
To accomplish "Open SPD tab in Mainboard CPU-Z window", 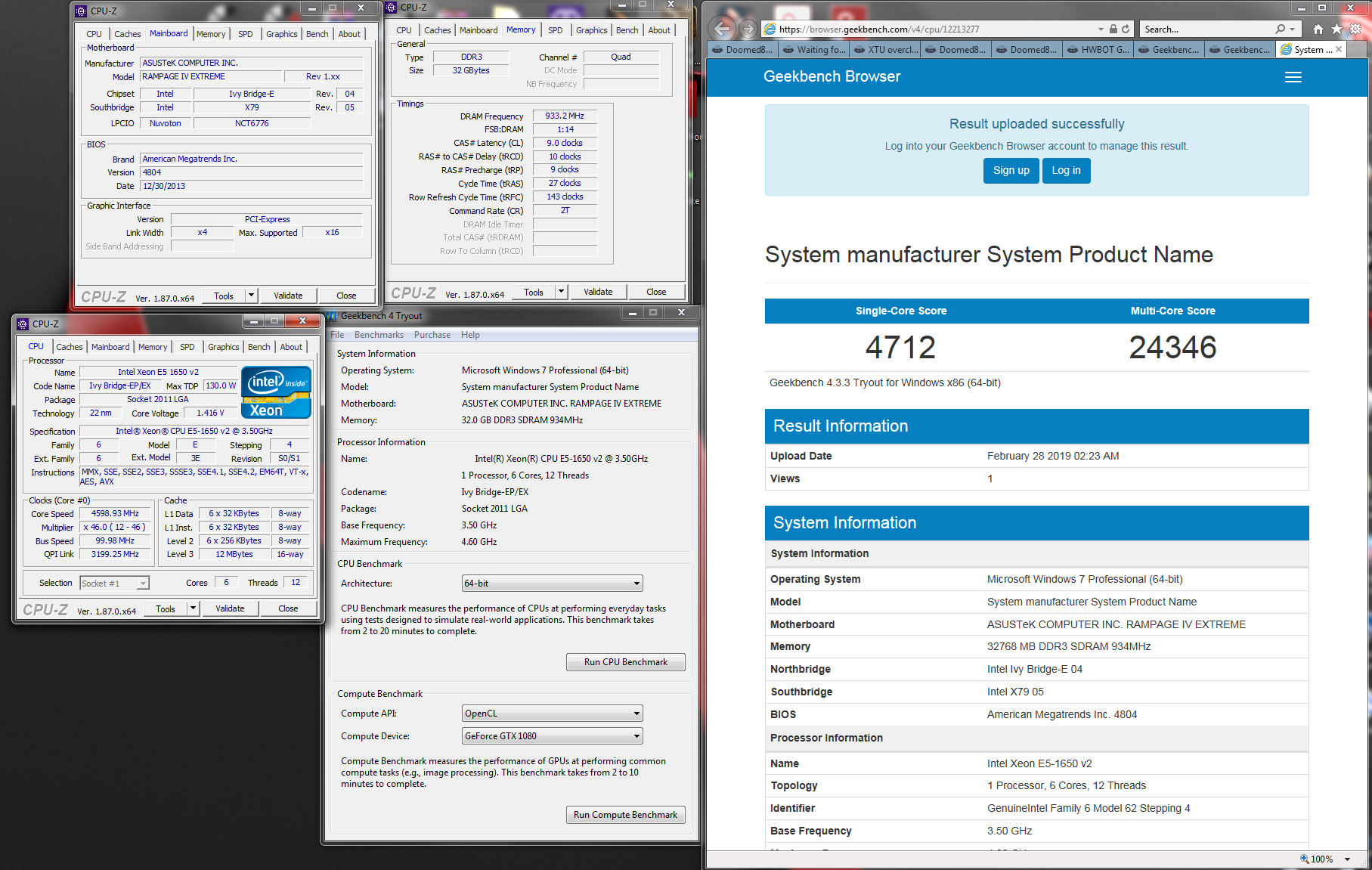I will click(x=246, y=34).
